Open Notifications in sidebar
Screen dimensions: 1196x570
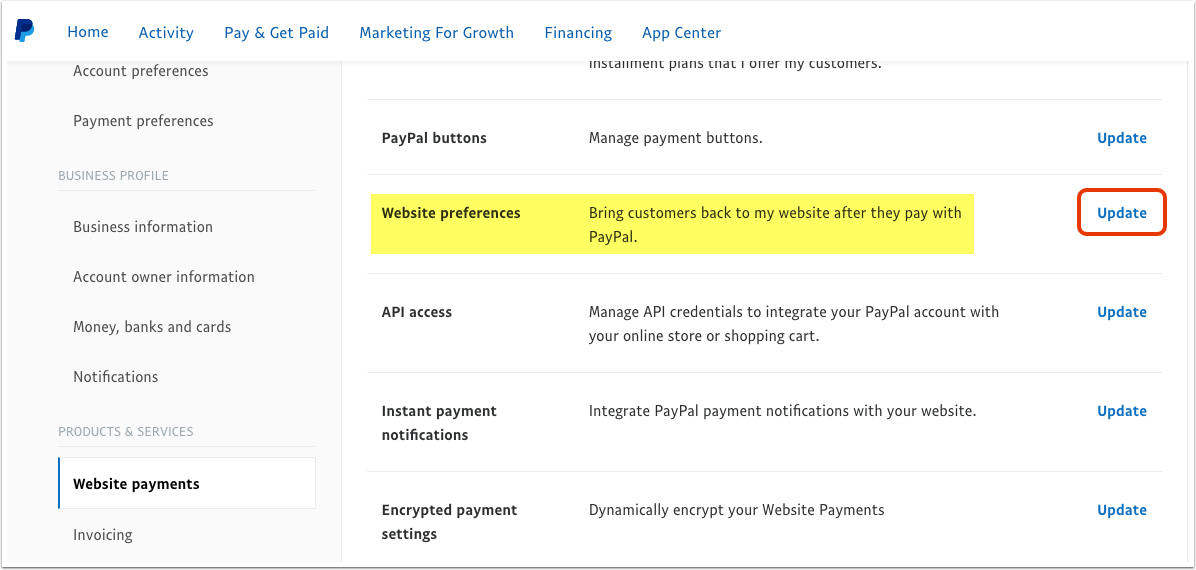(x=116, y=377)
